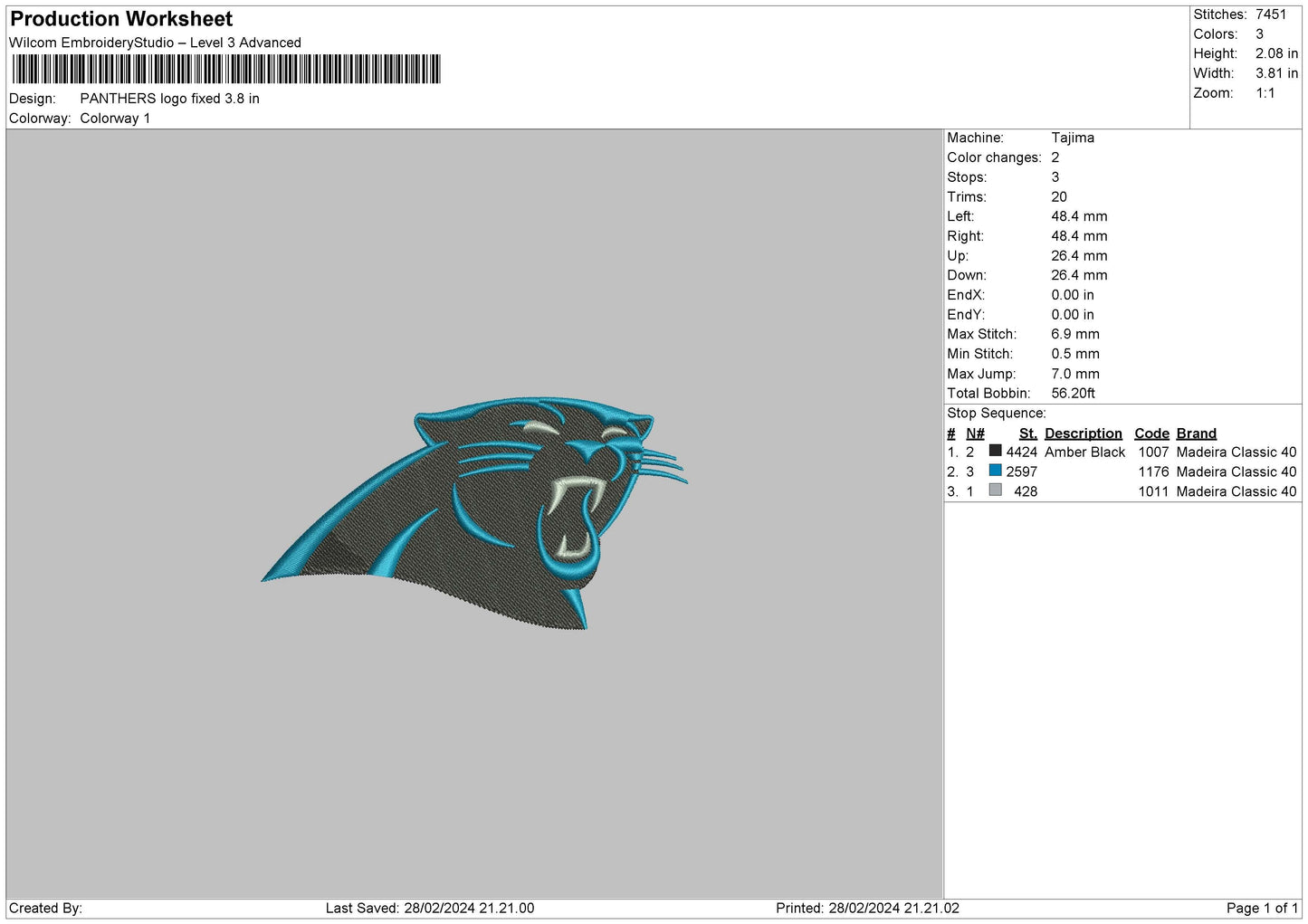This screenshot has height=924, width=1308.
Task: Click the thread code 1011
Action: point(1153,491)
